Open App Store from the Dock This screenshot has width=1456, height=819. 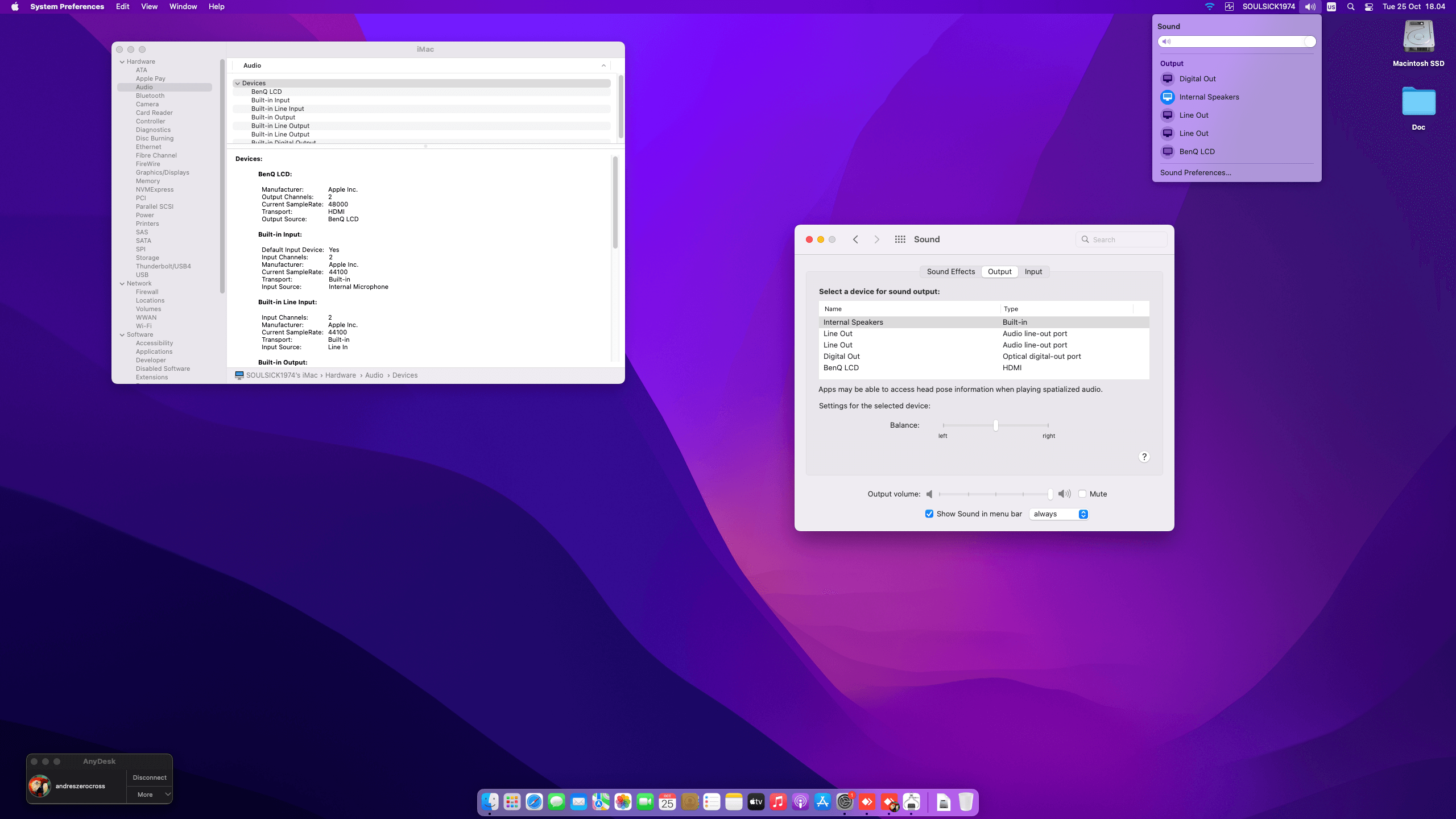click(x=822, y=802)
